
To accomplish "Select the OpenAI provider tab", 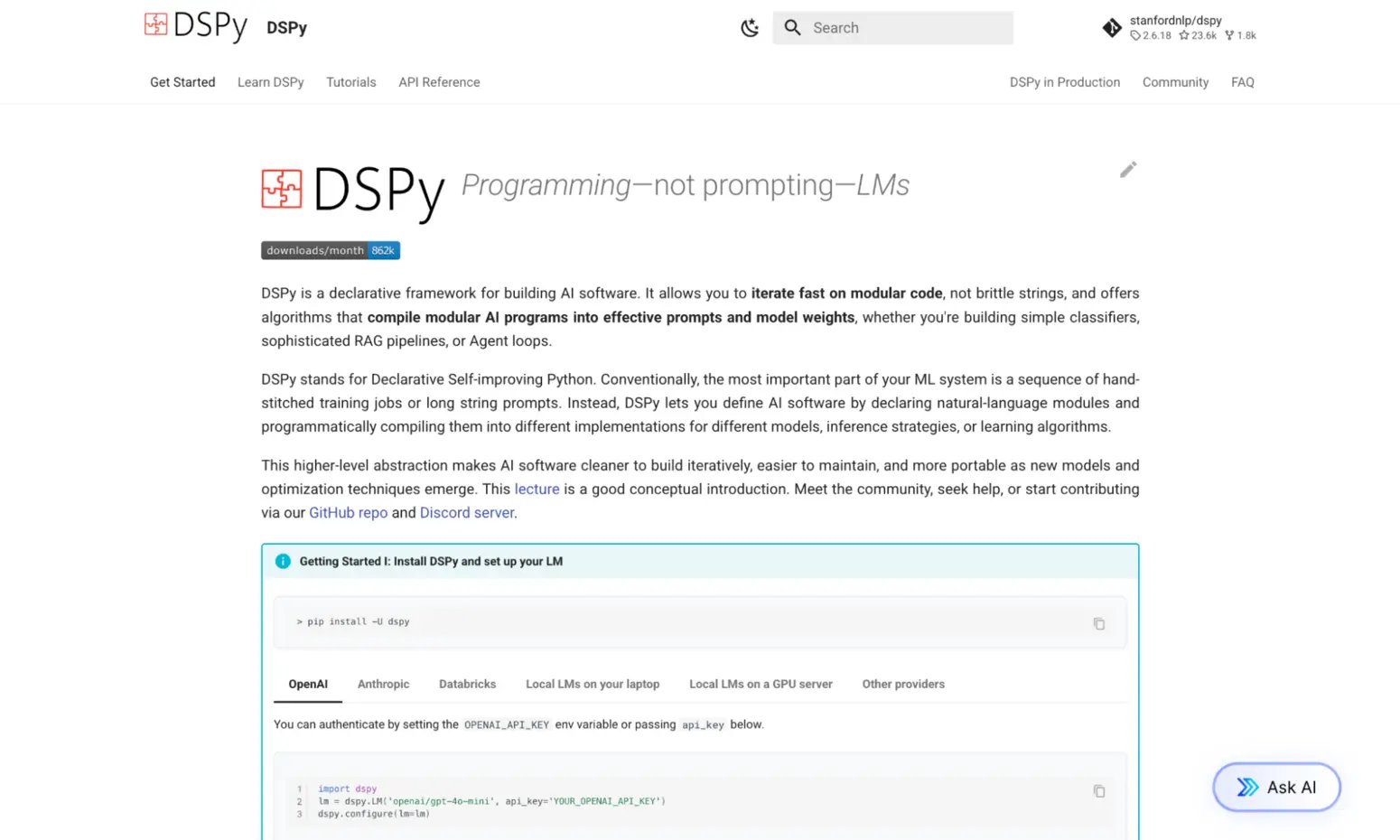I will pyautogui.click(x=308, y=684).
